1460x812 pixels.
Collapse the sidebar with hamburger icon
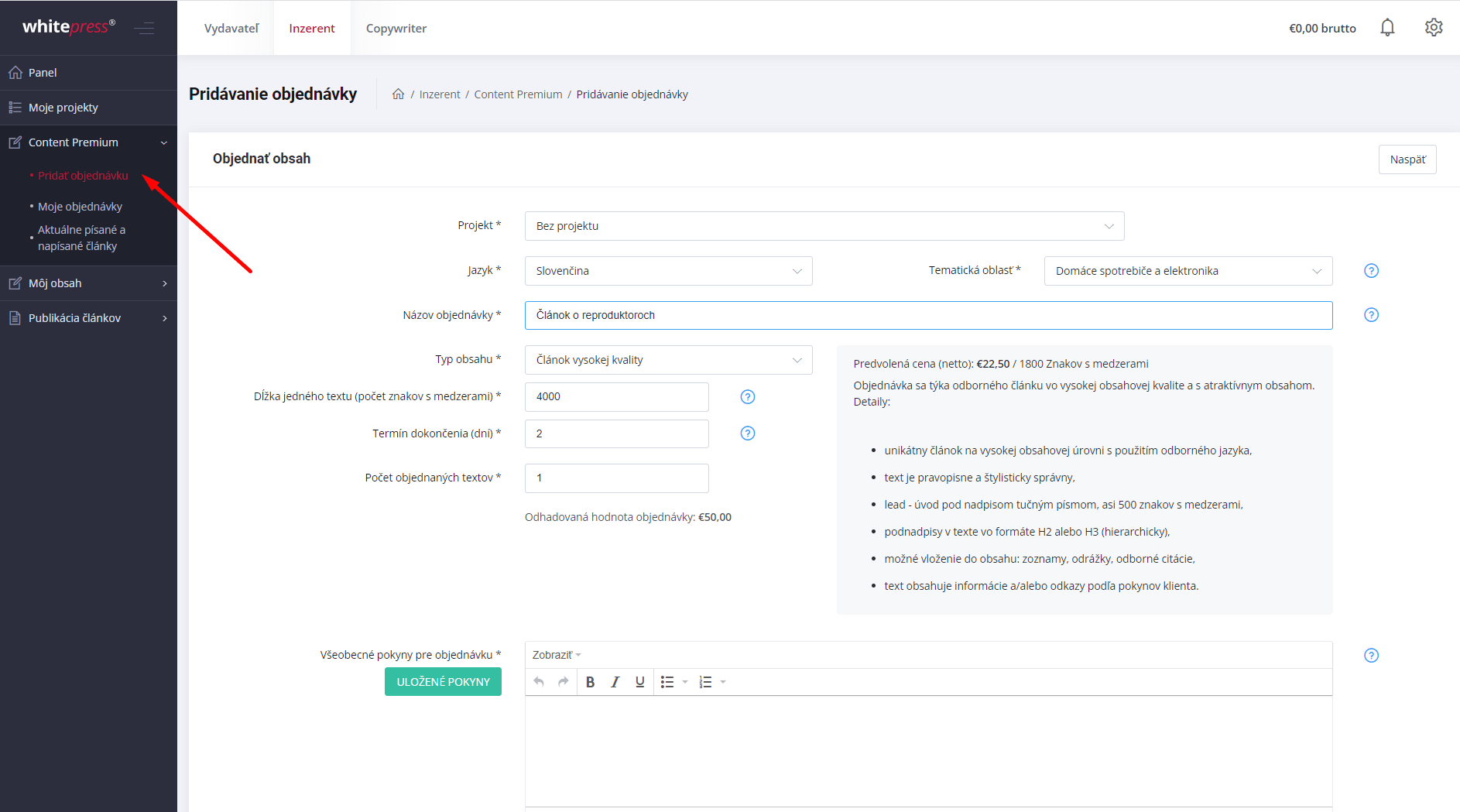click(144, 29)
